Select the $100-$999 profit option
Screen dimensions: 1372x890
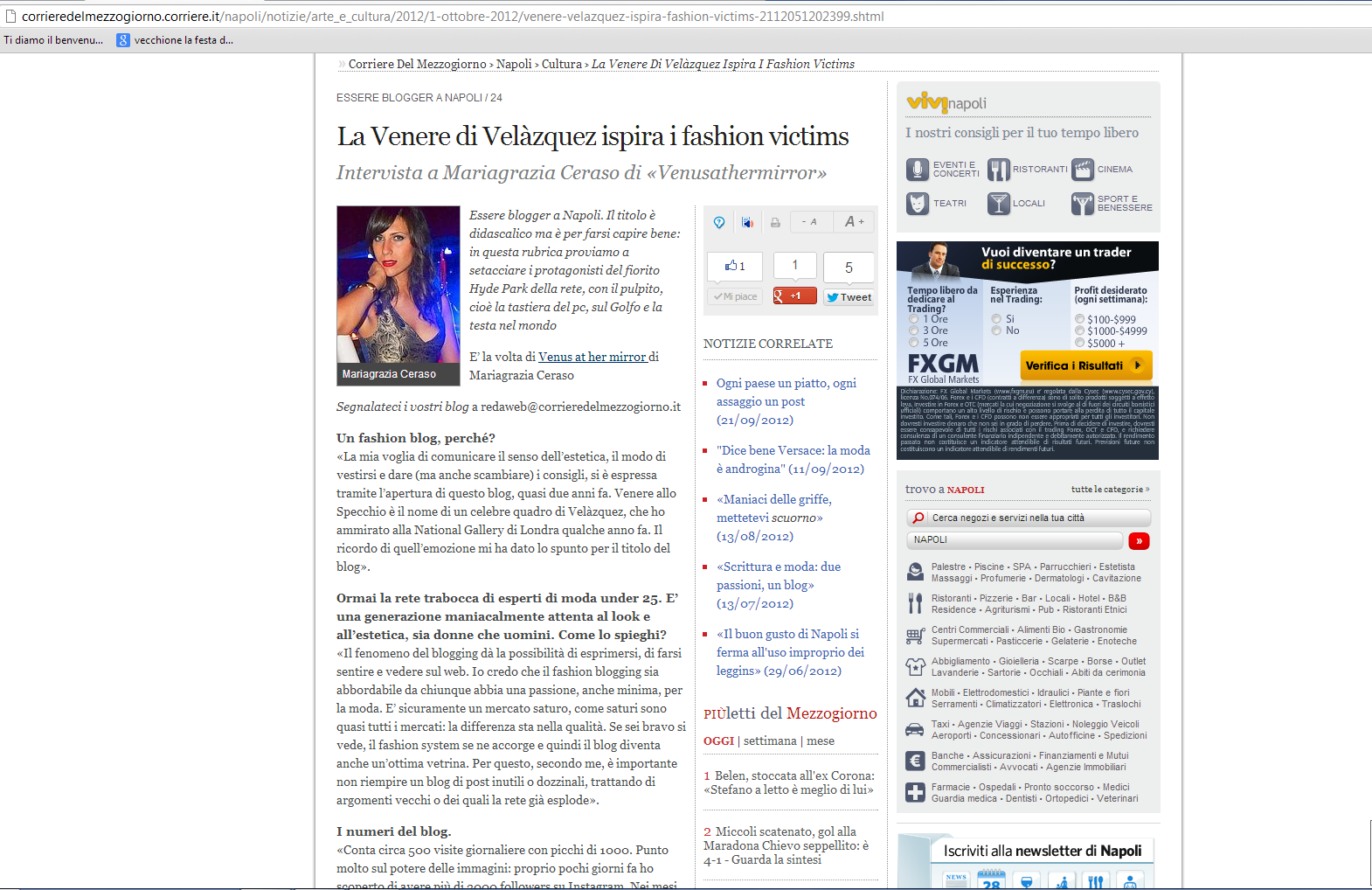tap(1080, 319)
